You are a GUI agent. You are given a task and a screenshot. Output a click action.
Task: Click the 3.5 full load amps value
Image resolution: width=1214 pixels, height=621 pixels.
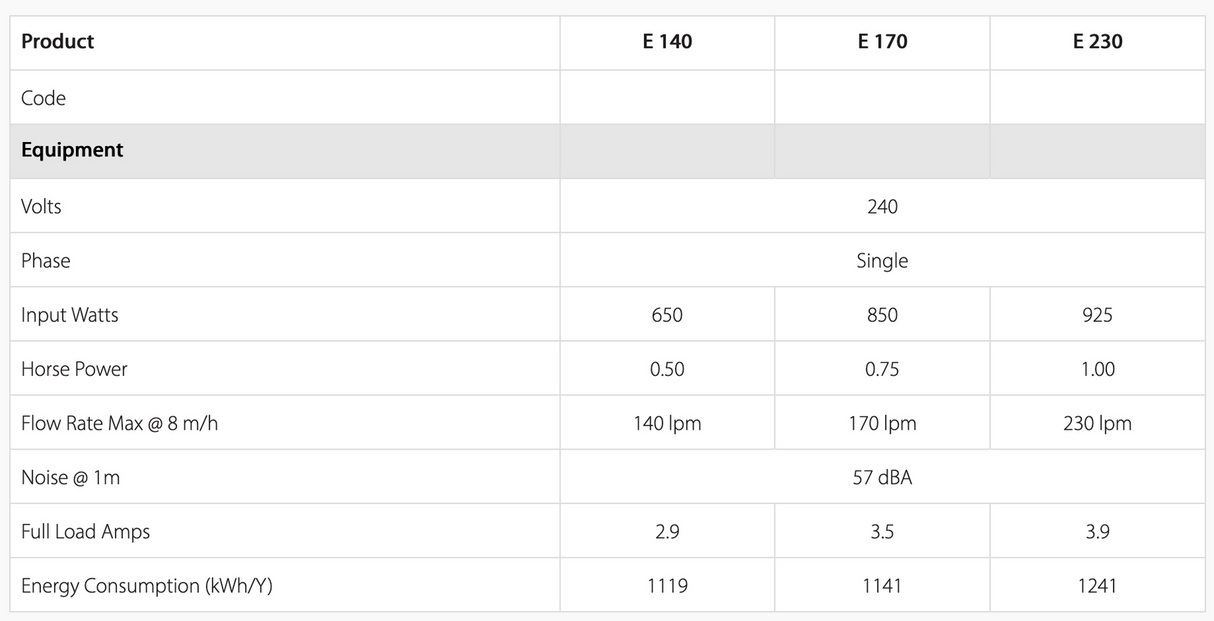pyautogui.click(x=882, y=532)
